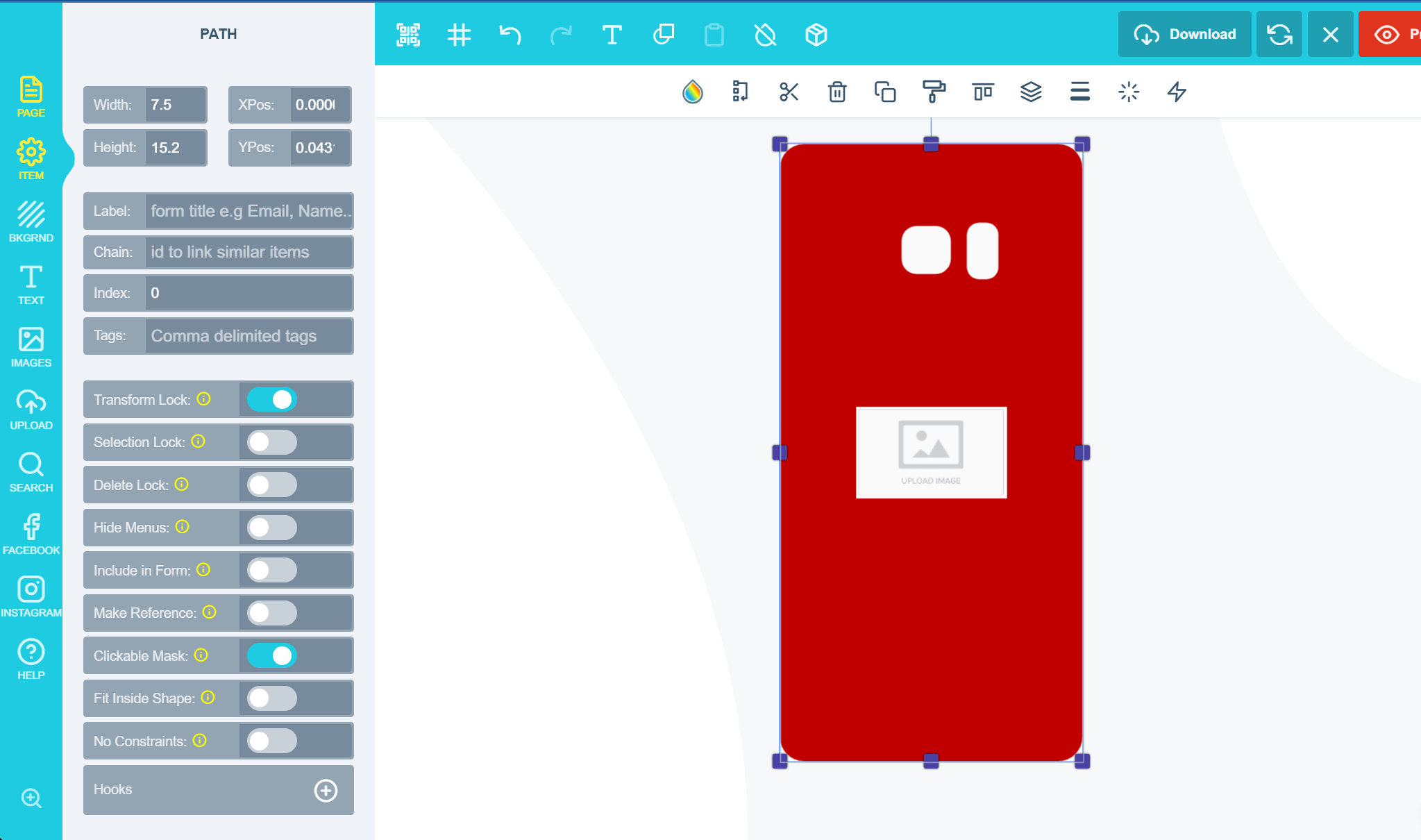The height and width of the screenshot is (840, 1421).
Task: Add a hook with plus button
Action: pyautogui.click(x=326, y=790)
